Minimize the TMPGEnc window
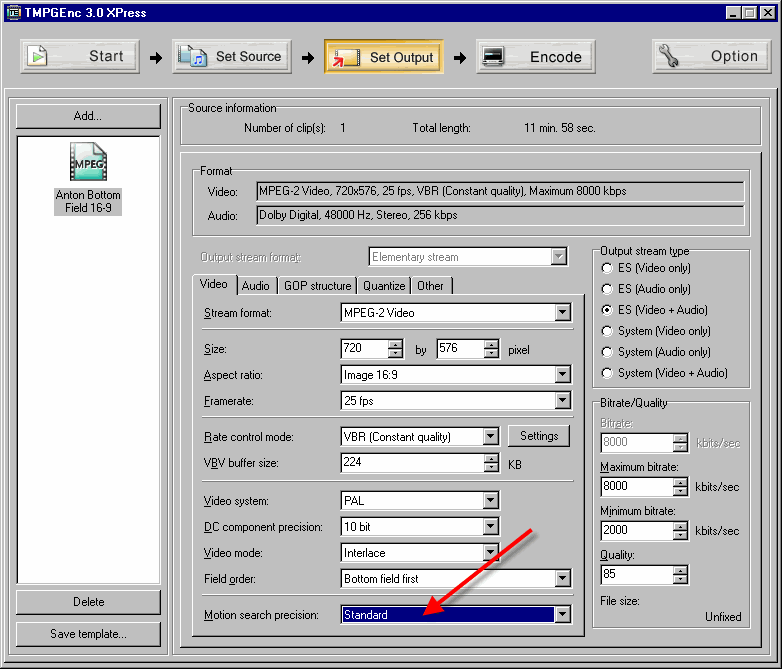This screenshot has width=782, height=669. click(732, 12)
